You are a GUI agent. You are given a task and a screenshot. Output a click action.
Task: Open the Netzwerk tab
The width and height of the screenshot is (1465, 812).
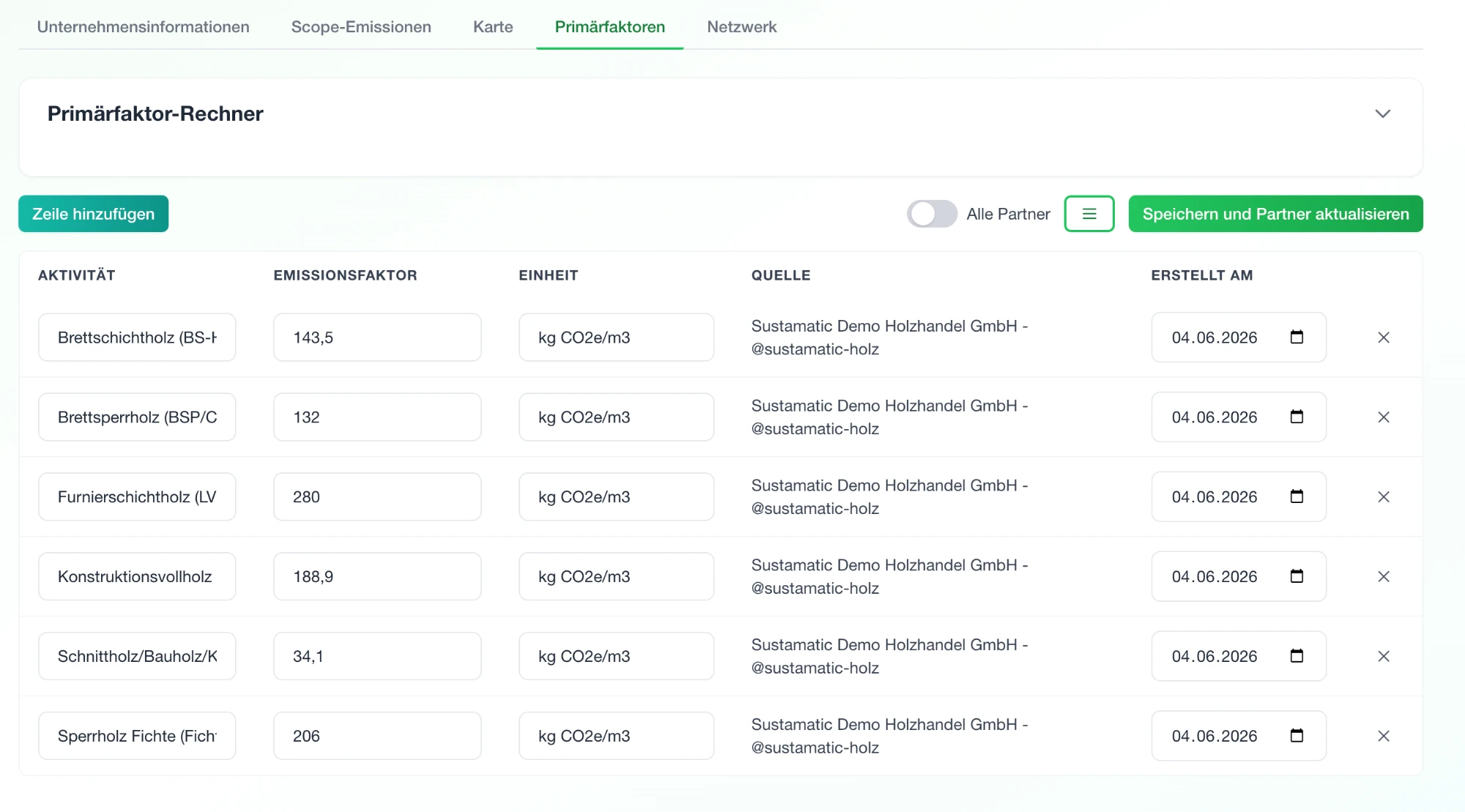[x=742, y=27]
